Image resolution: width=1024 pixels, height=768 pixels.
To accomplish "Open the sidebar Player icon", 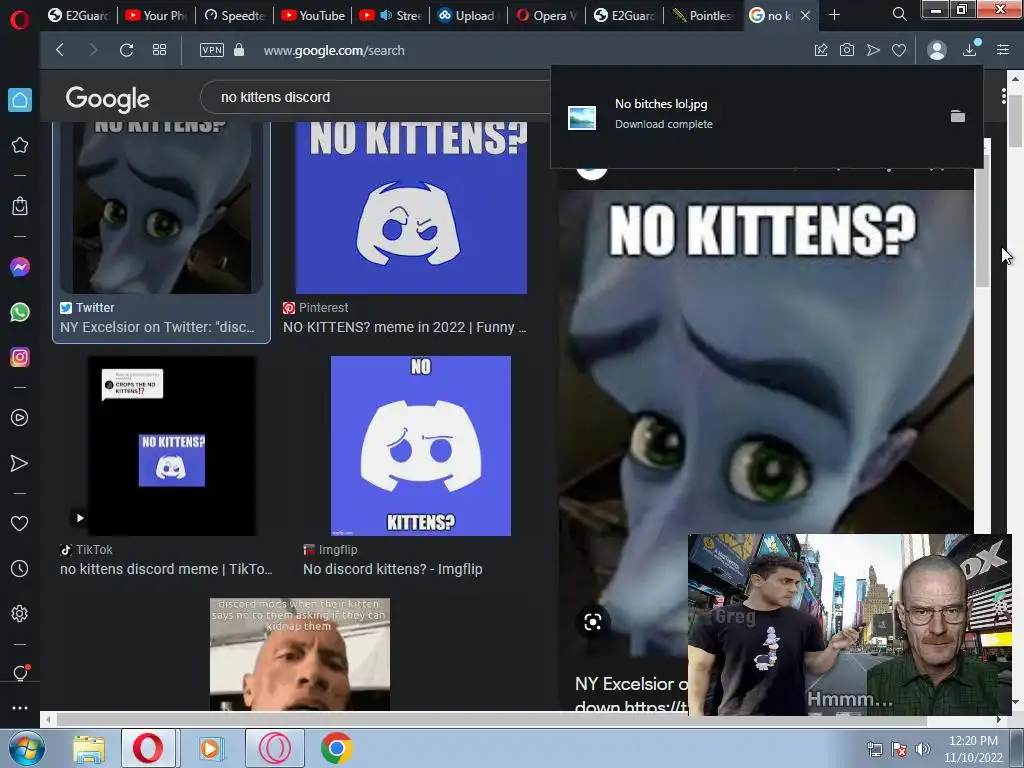I will click(20, 417).
